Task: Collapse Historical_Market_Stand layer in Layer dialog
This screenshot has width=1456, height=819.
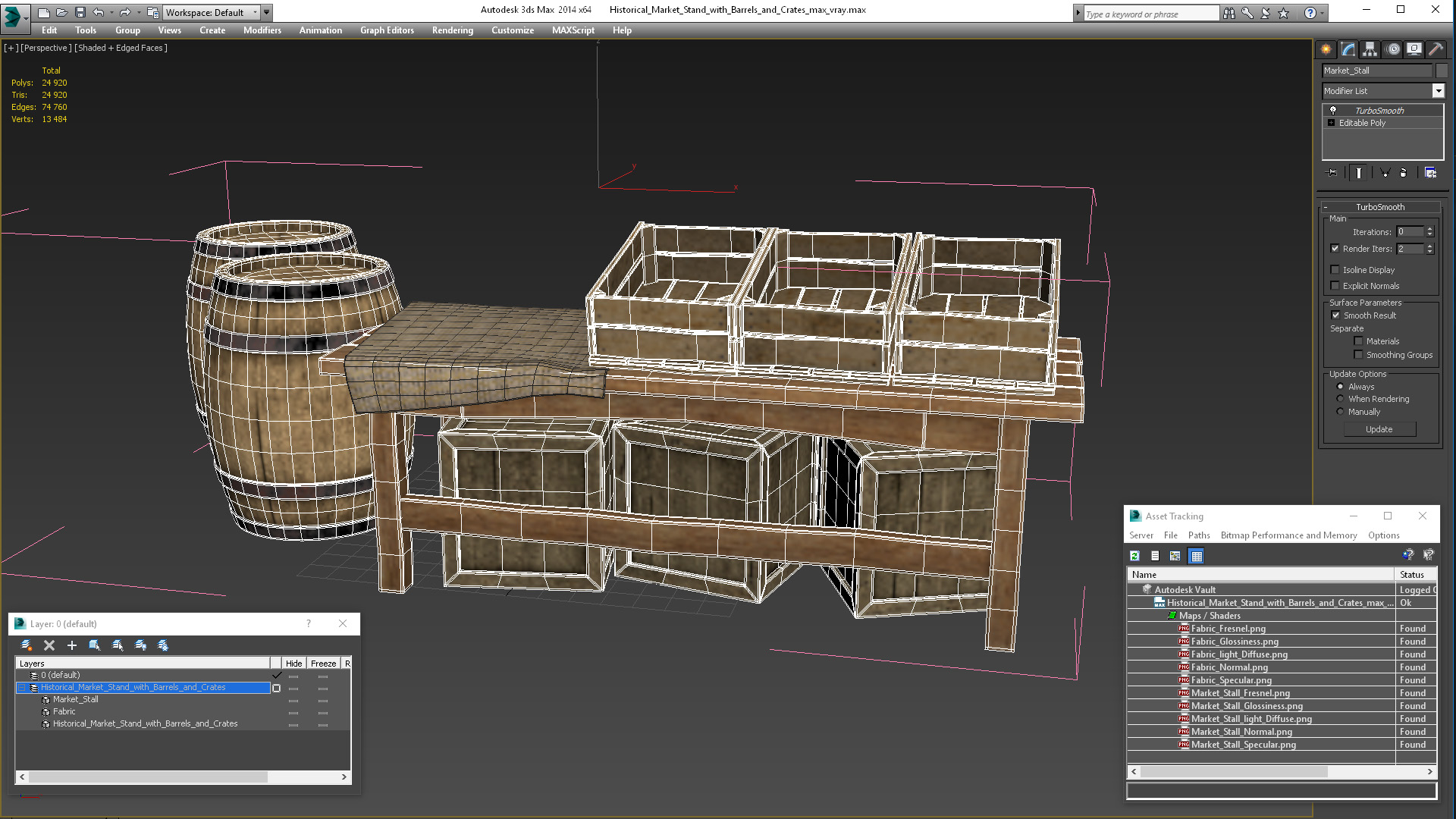Action: (22, 688)
